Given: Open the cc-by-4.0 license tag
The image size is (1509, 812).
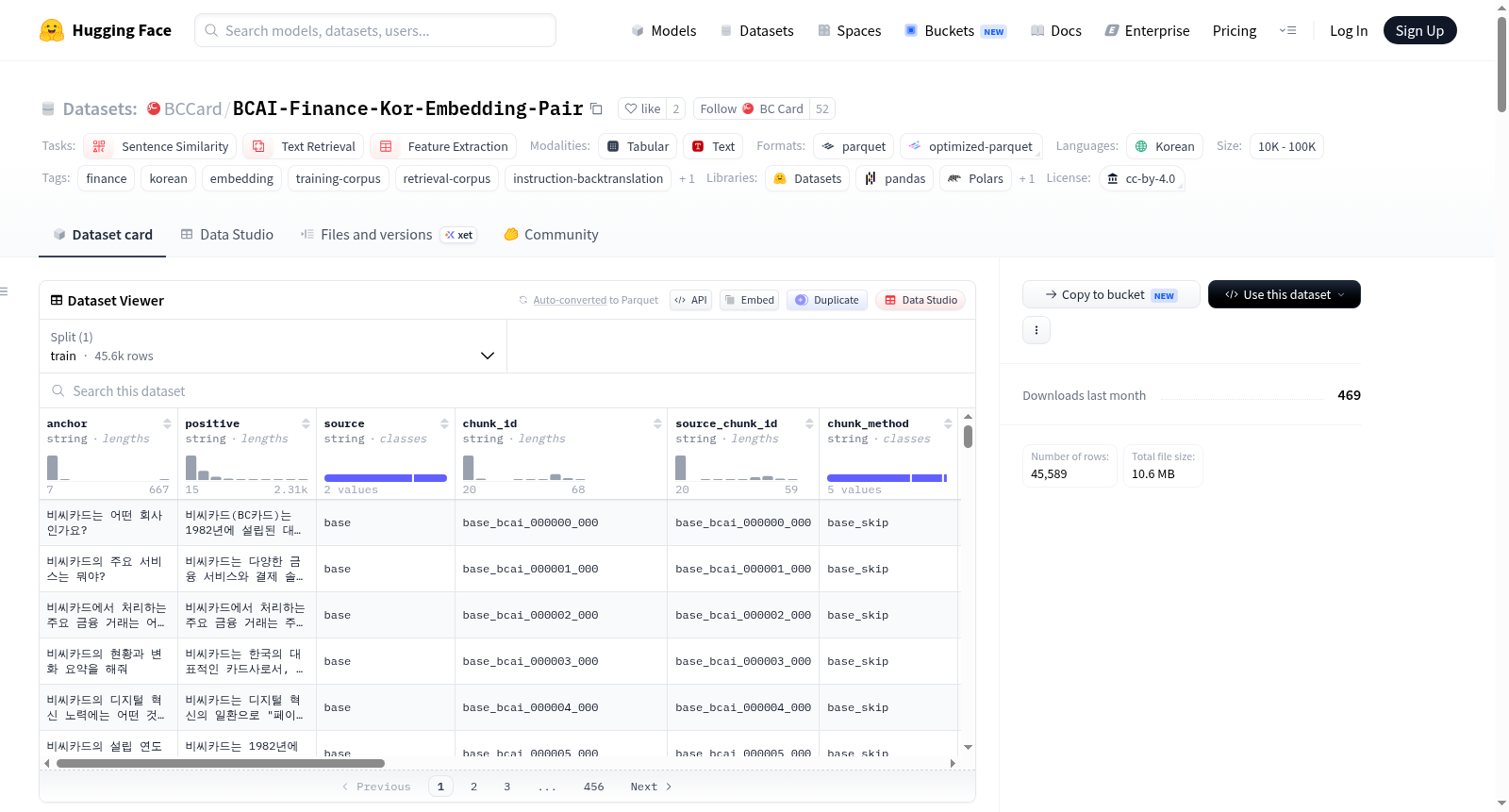Looking at the screenshot, I should (1141, 178).
